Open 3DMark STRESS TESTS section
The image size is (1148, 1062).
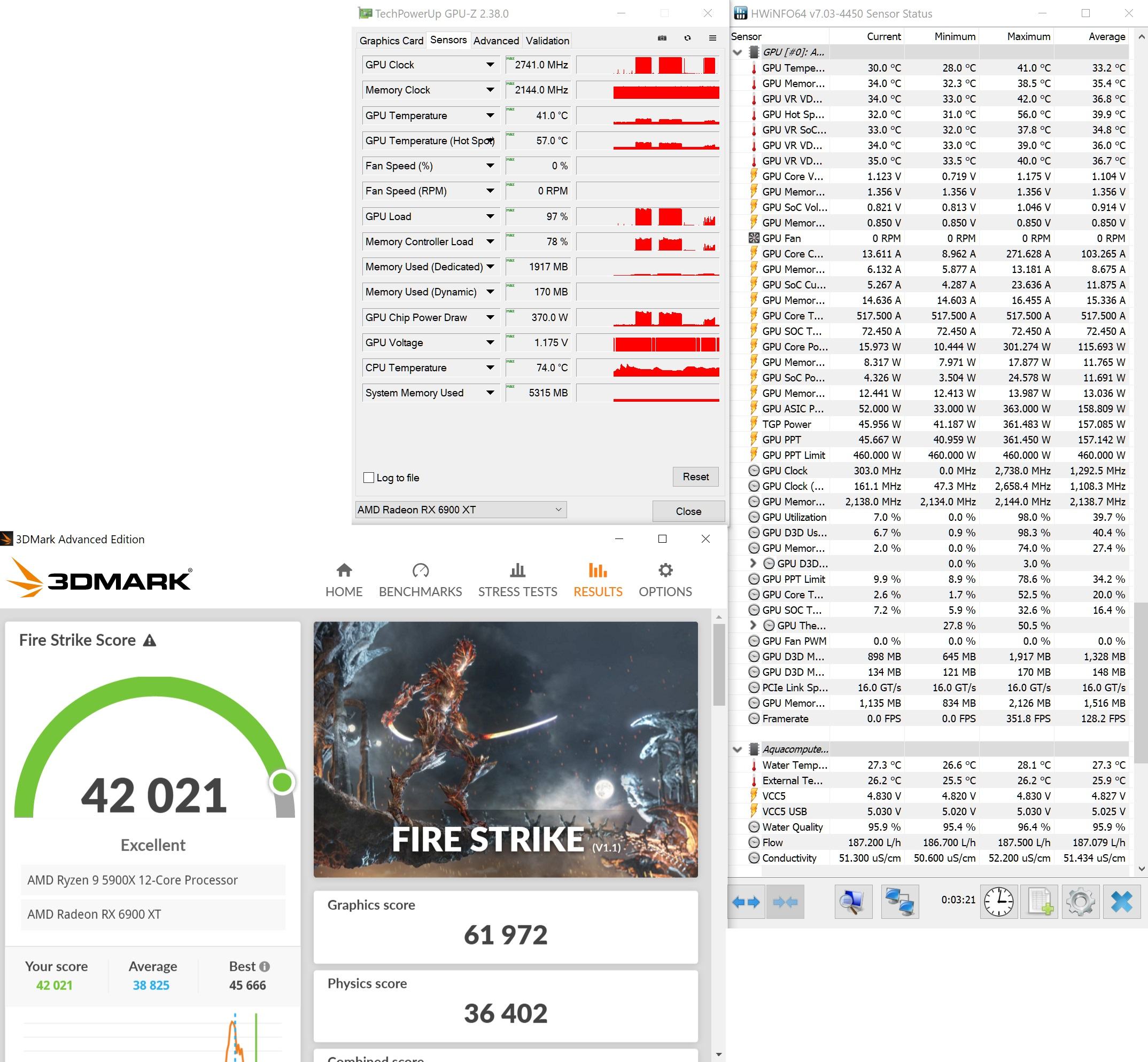[x=517, y=580]
